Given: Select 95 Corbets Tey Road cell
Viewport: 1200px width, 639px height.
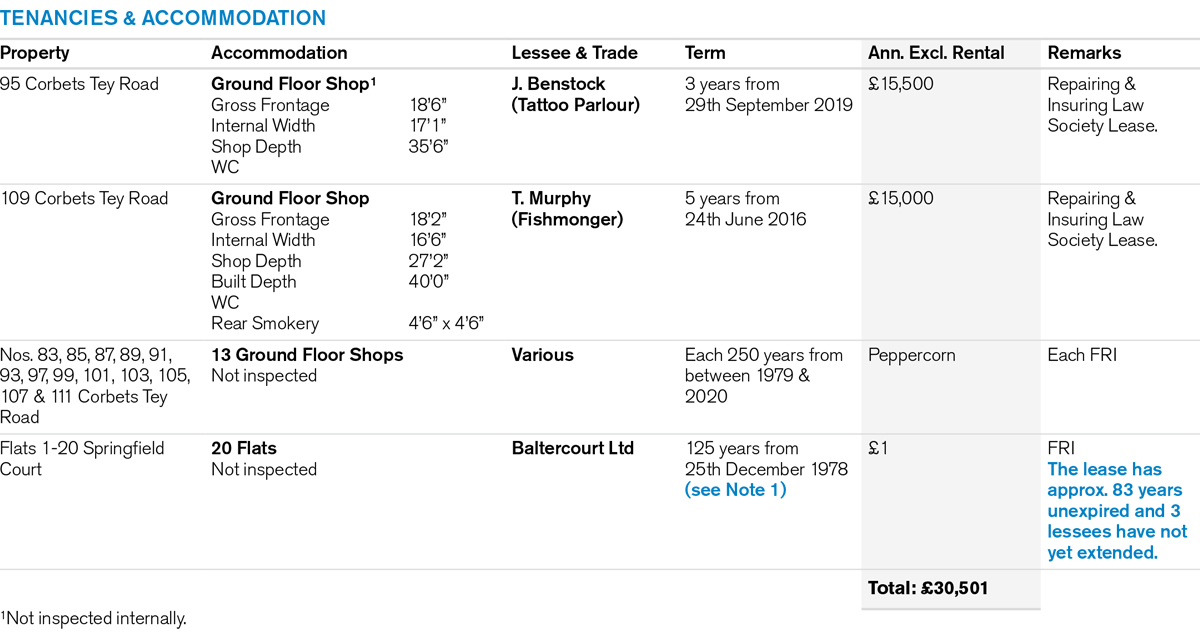Looking at the screenshot, I should coord(79,84).
